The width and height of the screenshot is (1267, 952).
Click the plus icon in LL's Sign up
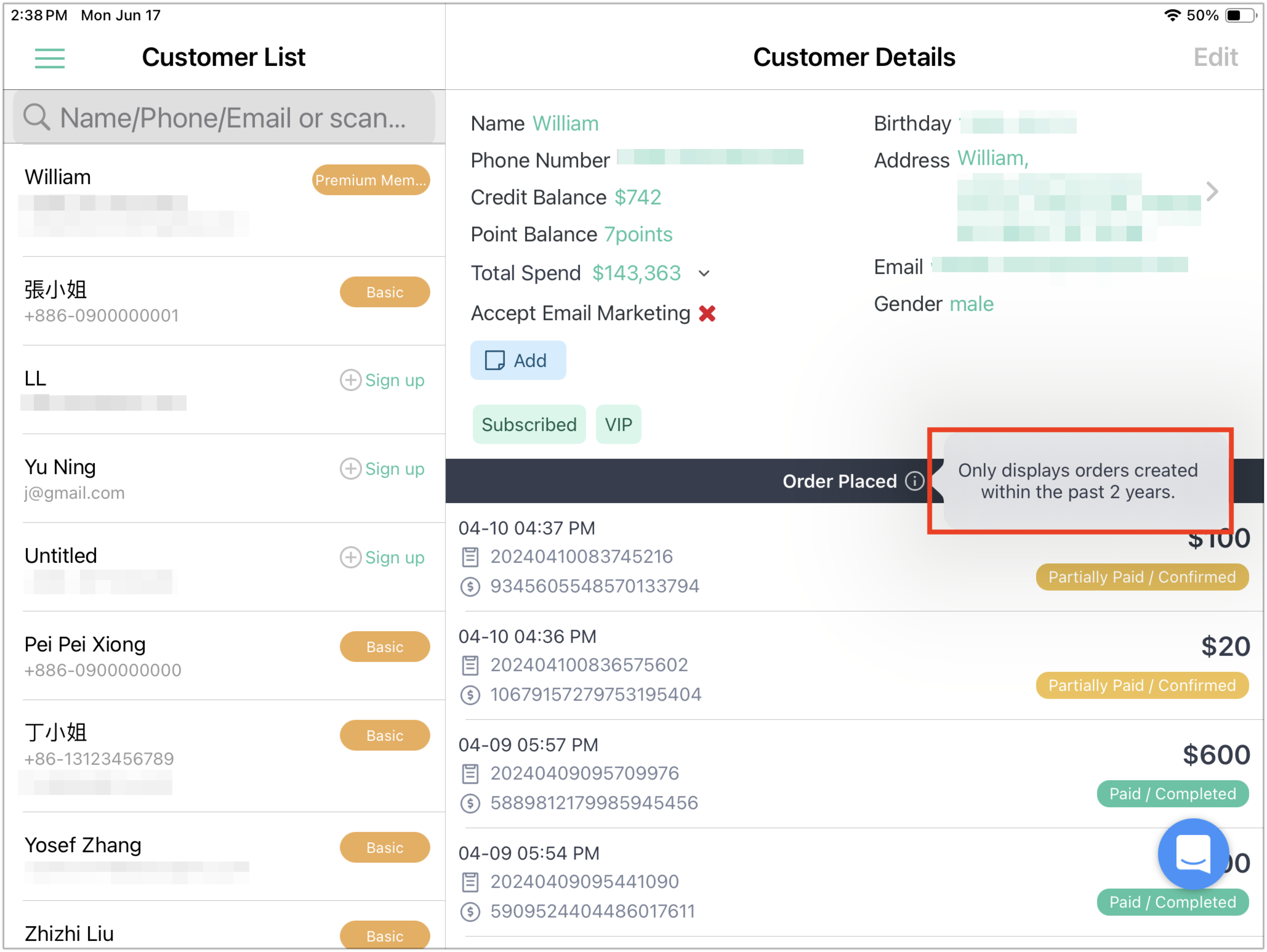(x=351, y=380)
